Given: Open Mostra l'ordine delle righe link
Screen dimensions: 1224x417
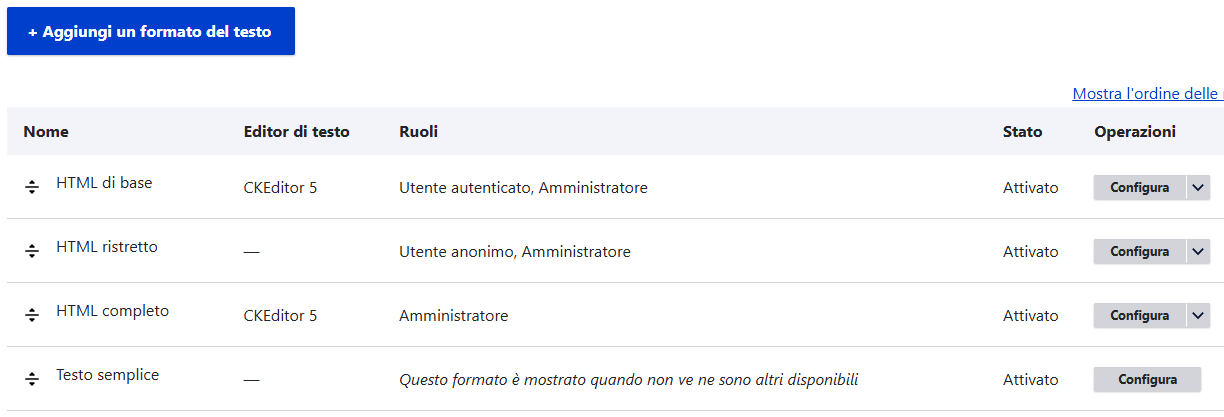Looking at the screenshot, I should [x=1147, y=94].
